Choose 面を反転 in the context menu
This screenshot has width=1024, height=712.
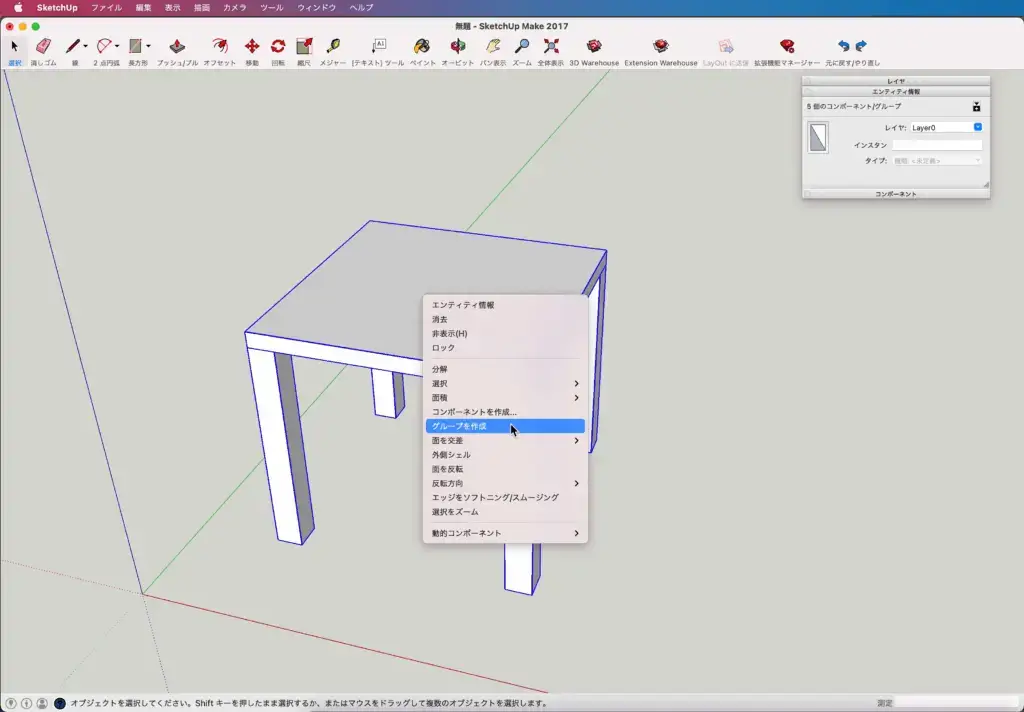click(x=505, y=469)
